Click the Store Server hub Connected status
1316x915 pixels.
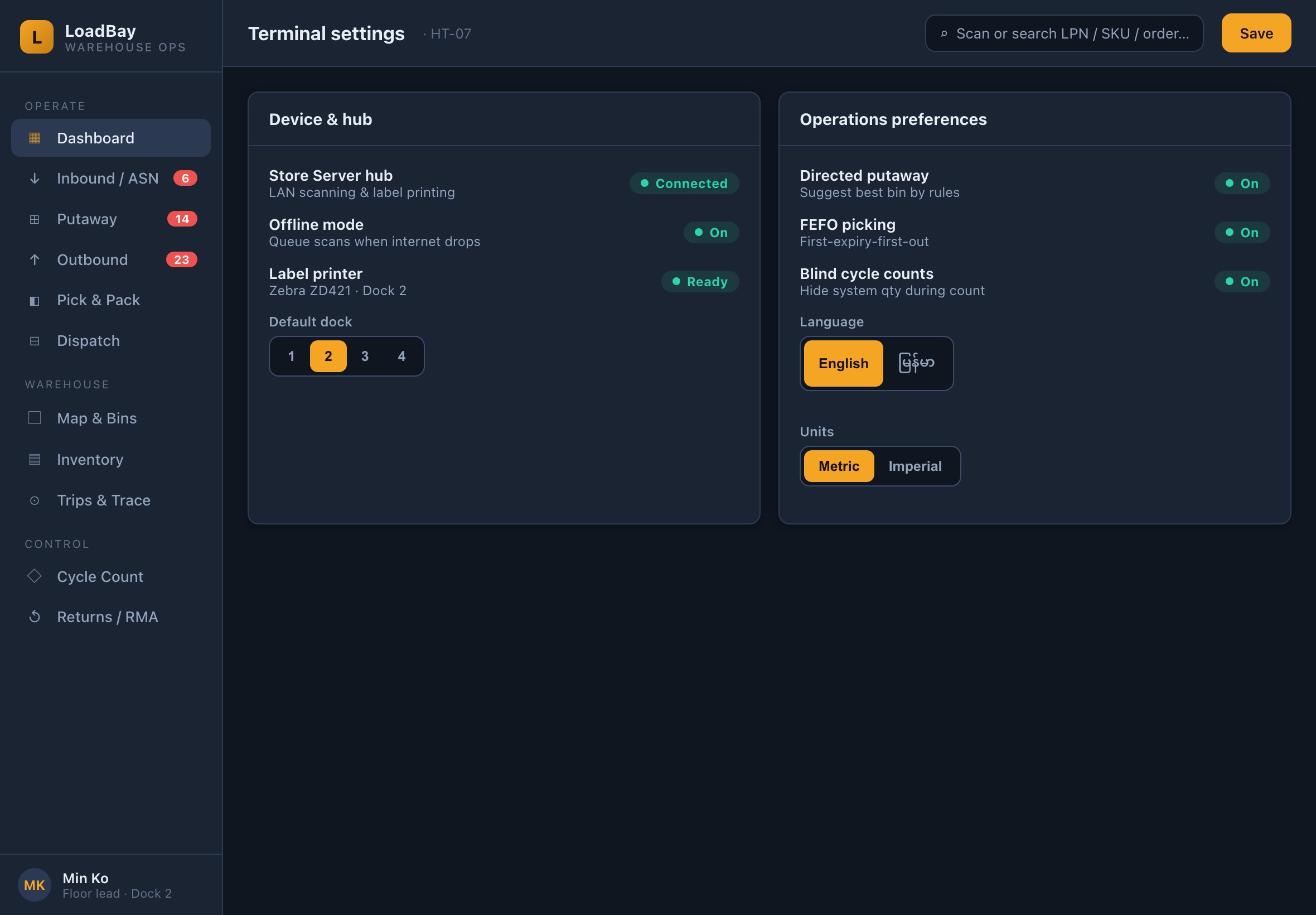click(684, 184)
